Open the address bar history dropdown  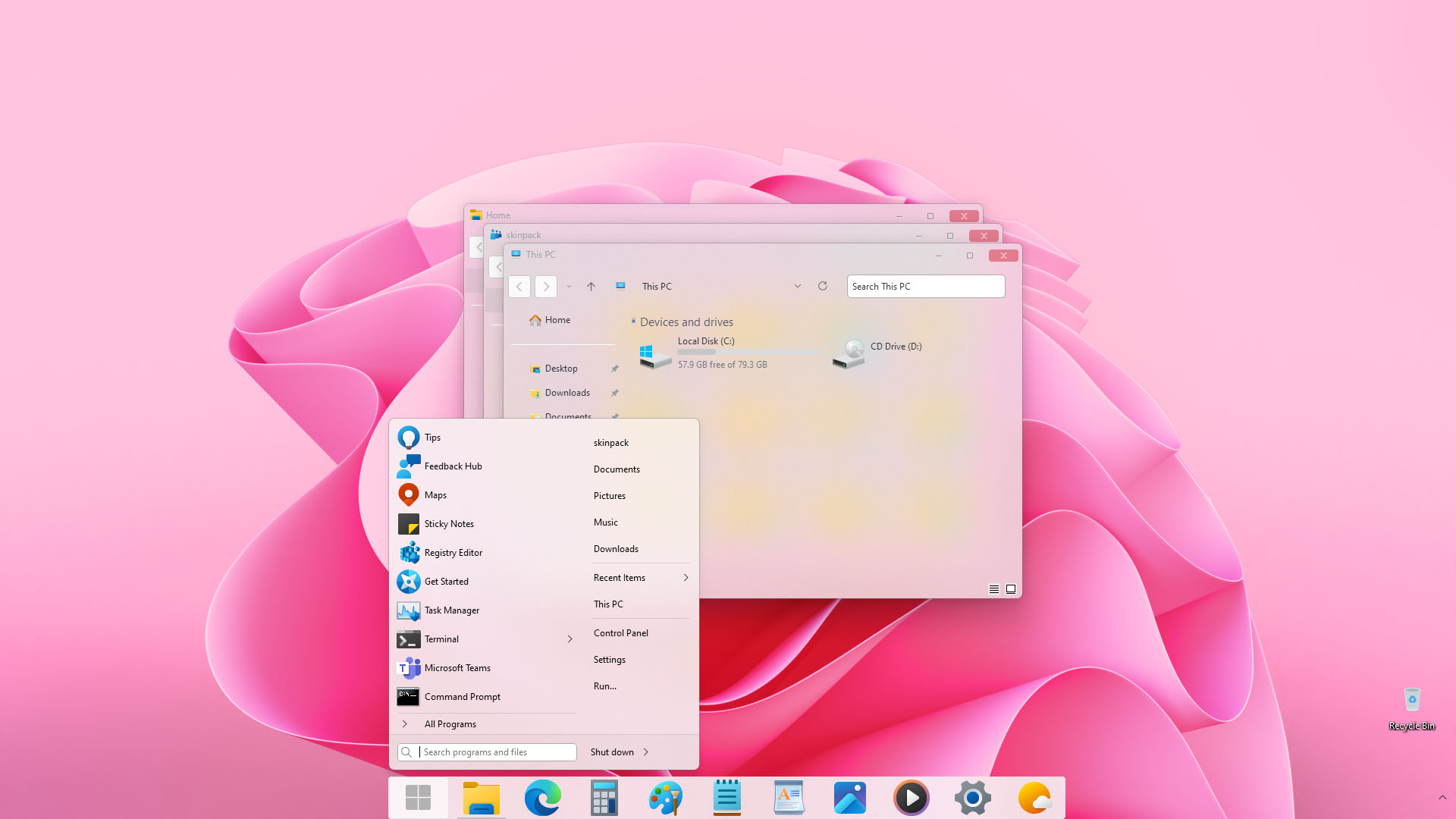(x=798, y=286)
